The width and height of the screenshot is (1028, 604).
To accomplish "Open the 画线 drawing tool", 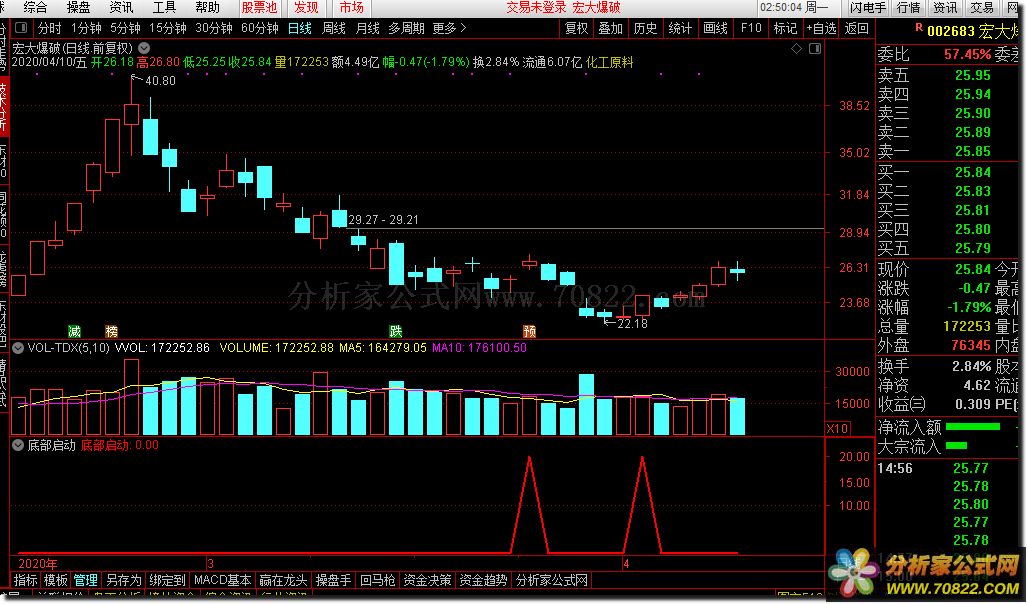I will [715, 28].
